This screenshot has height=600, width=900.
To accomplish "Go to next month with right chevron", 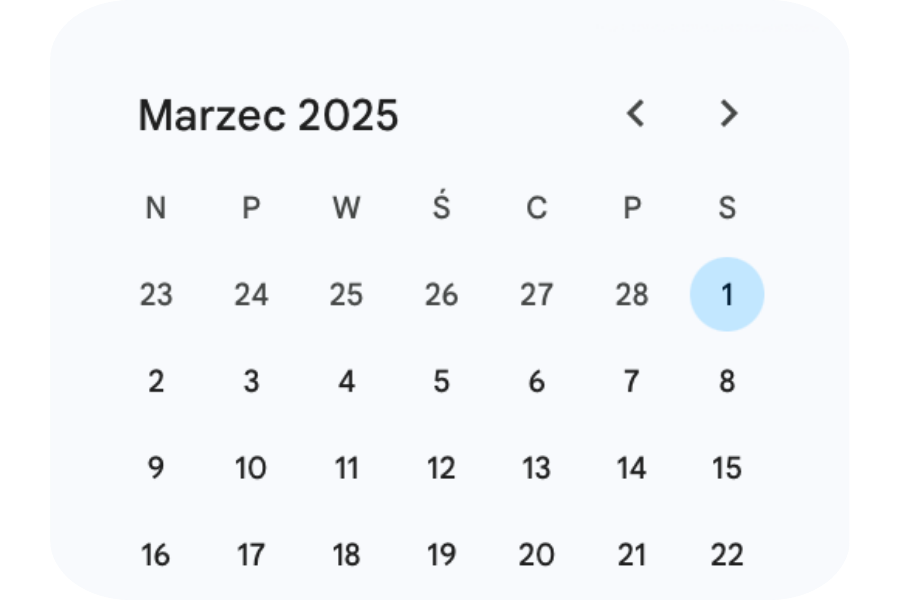I will (x=729, y=114).
